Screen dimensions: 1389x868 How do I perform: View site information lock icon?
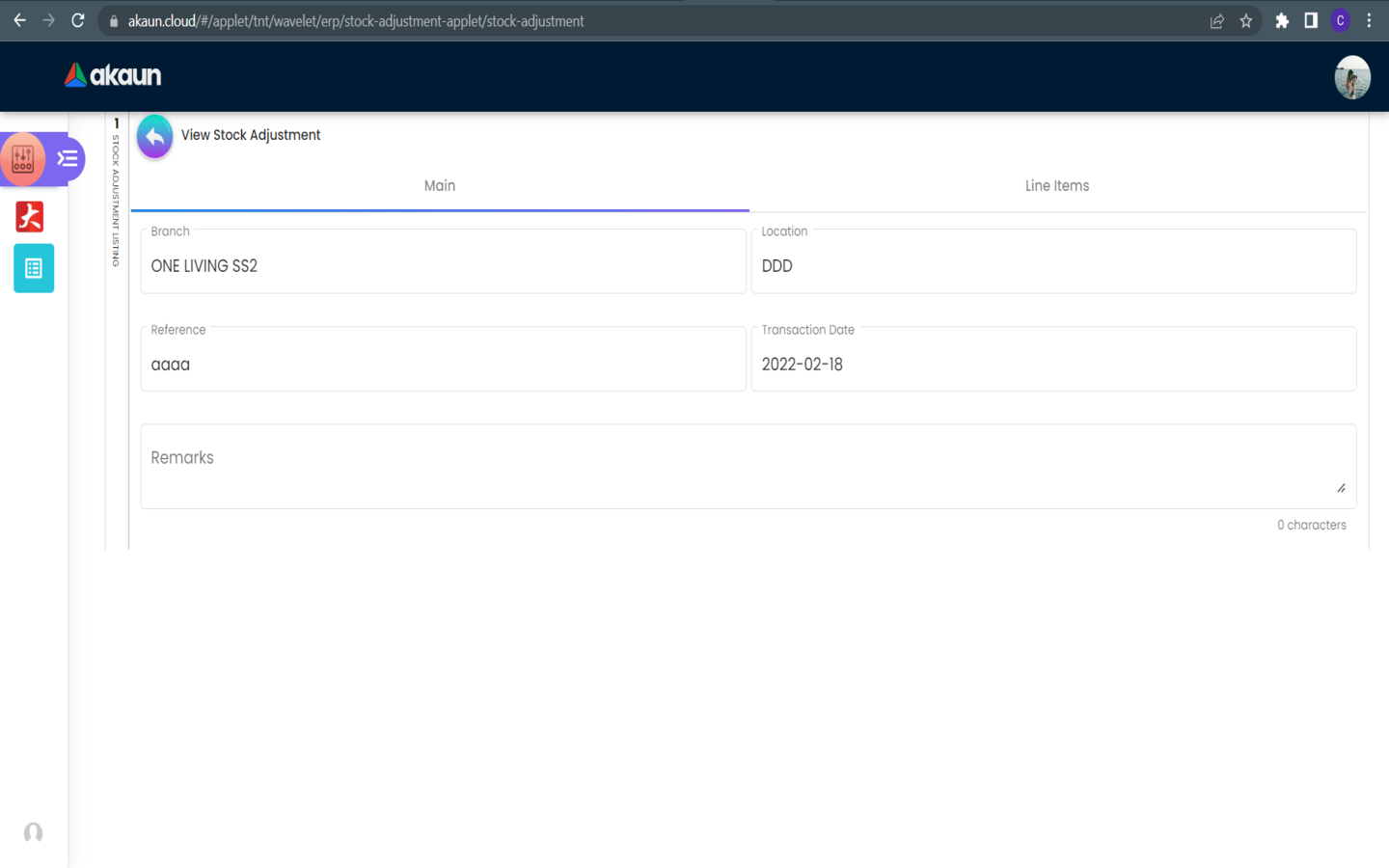[x=114, y=21]
